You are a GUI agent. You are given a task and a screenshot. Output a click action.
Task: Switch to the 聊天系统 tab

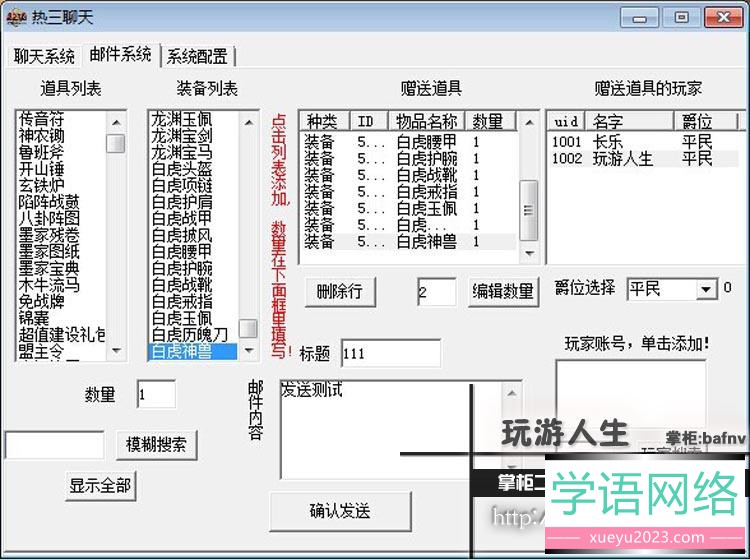point(44,56)
